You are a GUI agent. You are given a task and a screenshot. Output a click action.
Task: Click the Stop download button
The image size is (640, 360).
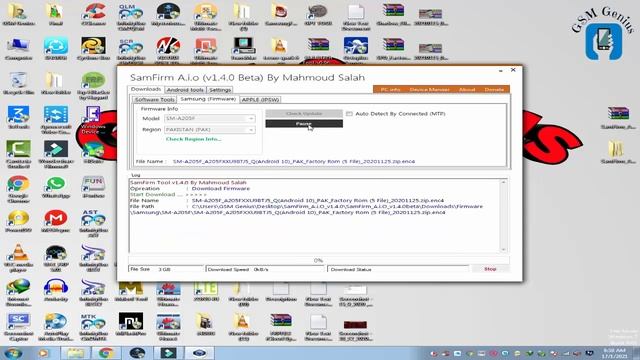(x=490, y=269)
